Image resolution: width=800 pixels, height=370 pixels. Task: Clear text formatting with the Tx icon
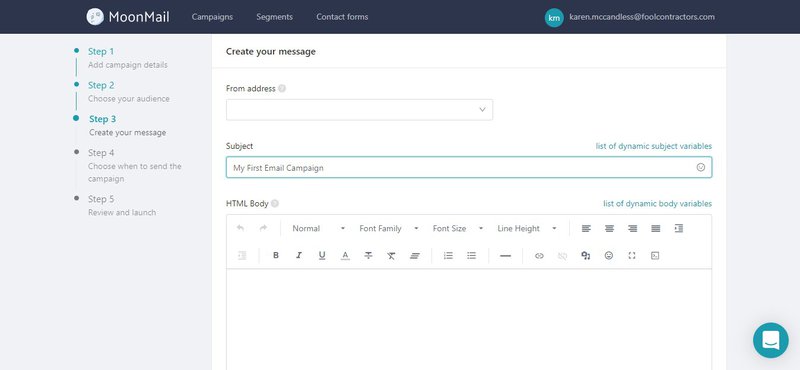[391, 256]
